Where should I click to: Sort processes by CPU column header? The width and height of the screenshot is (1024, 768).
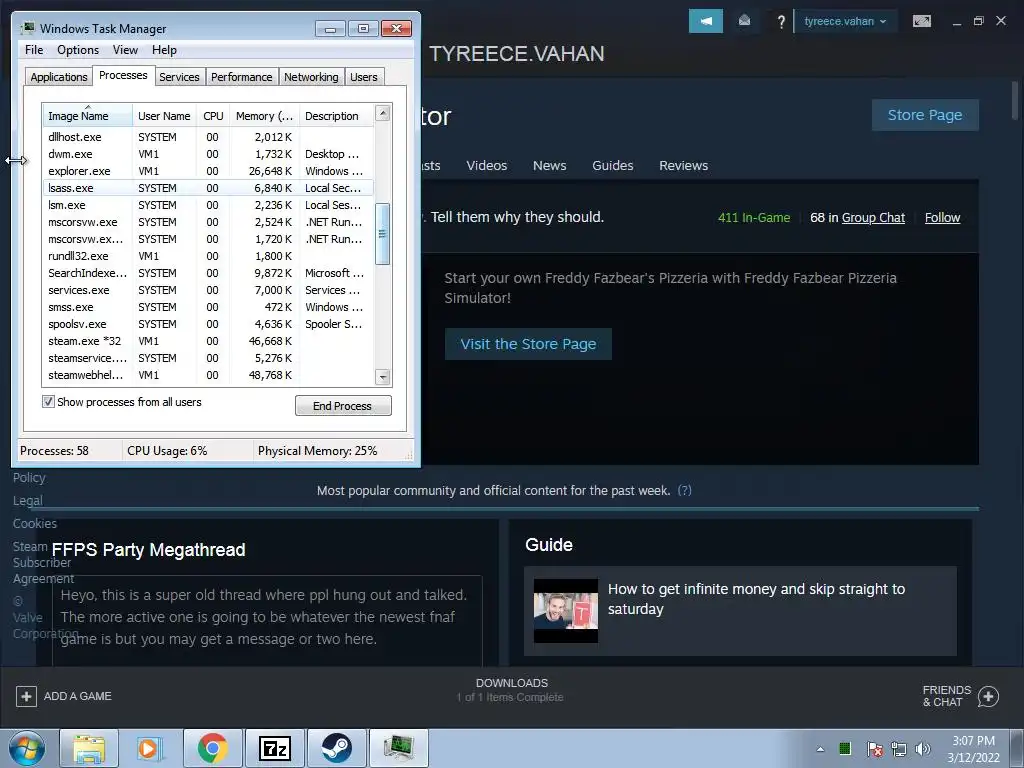click(213, 116)
